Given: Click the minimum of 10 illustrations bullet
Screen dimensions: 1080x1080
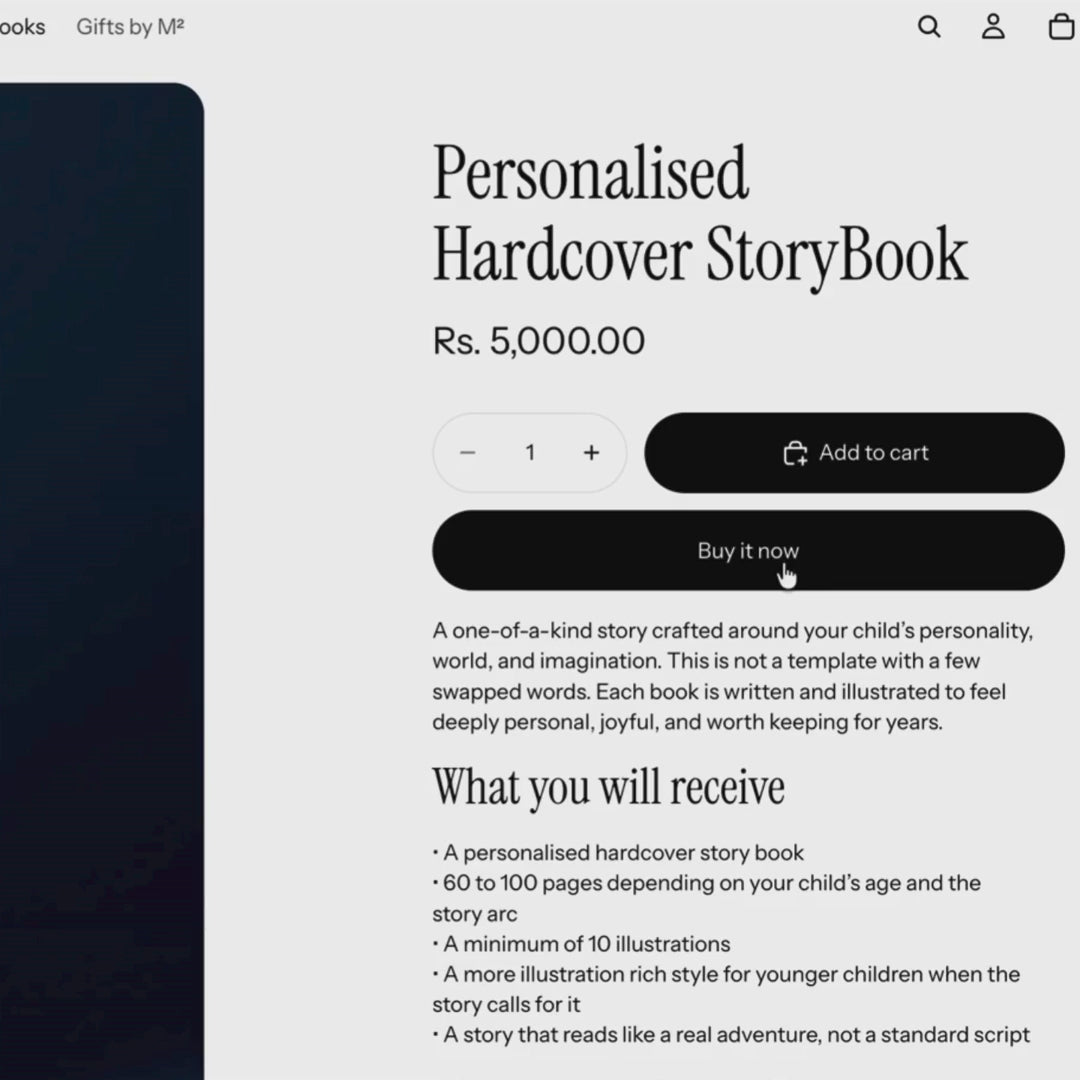Looking at the screenshot, I should [581, 944].
